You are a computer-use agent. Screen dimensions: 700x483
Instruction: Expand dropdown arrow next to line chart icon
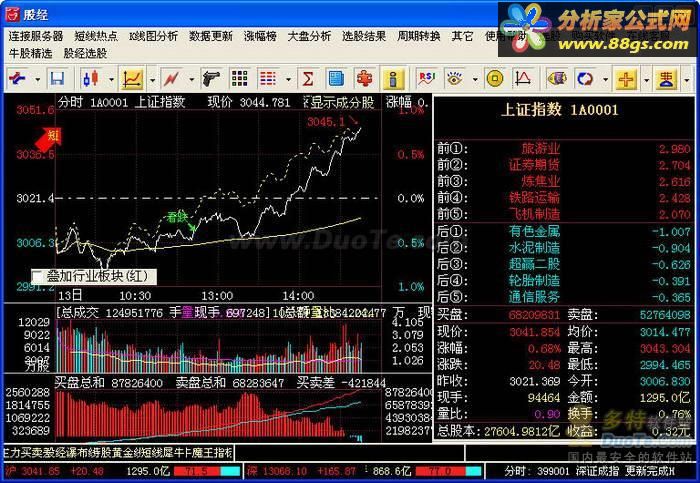click(x=152, y=80)
